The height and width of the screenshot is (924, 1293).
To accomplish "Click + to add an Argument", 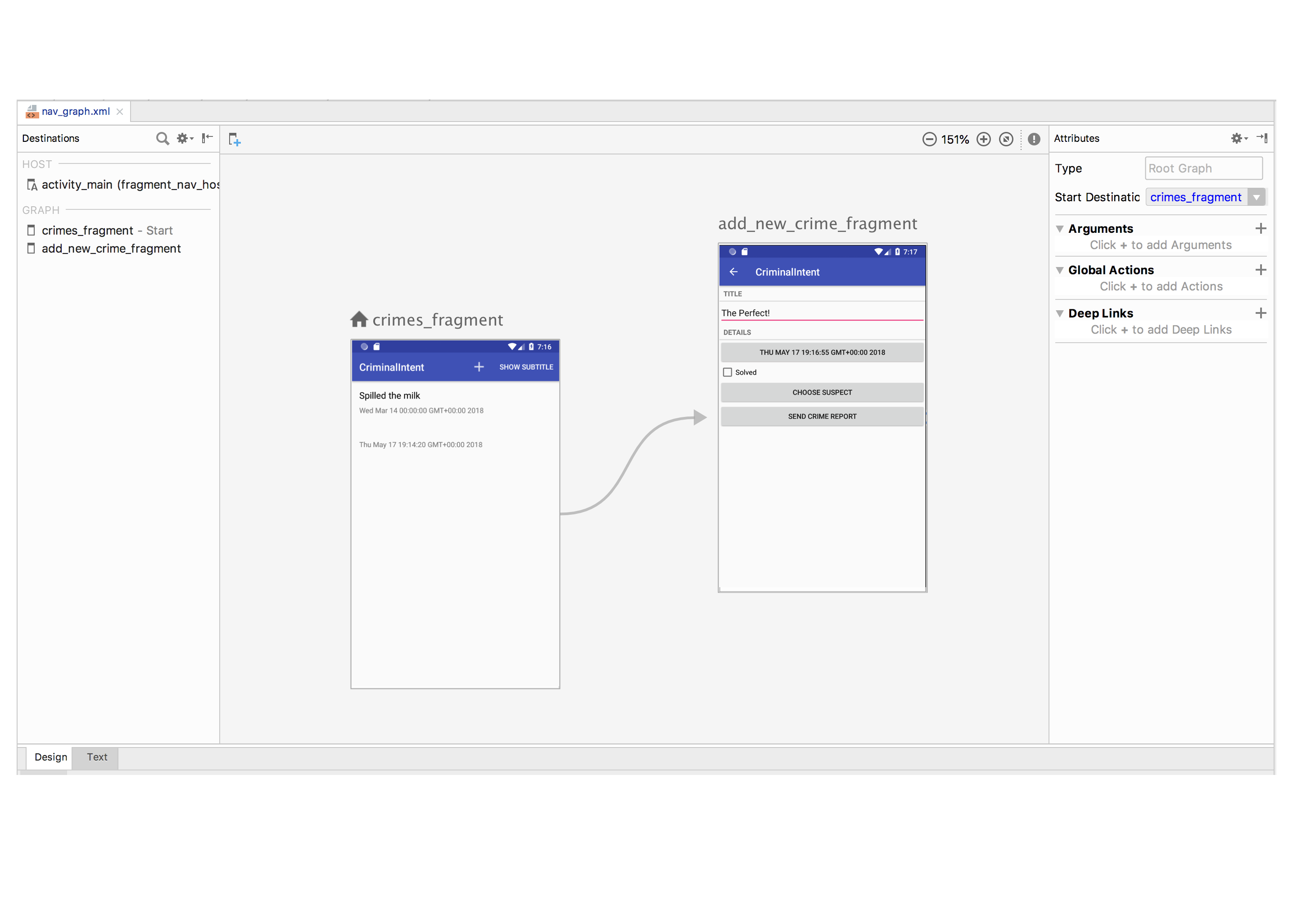I will click(x=1261, y=228).
